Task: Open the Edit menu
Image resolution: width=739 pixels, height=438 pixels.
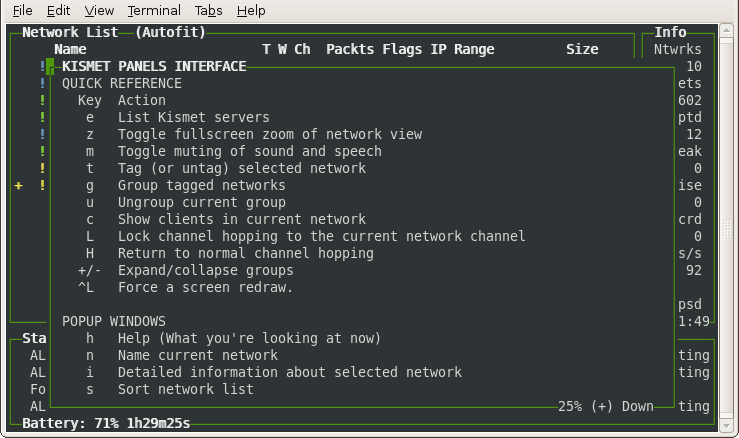Action: 58,10
